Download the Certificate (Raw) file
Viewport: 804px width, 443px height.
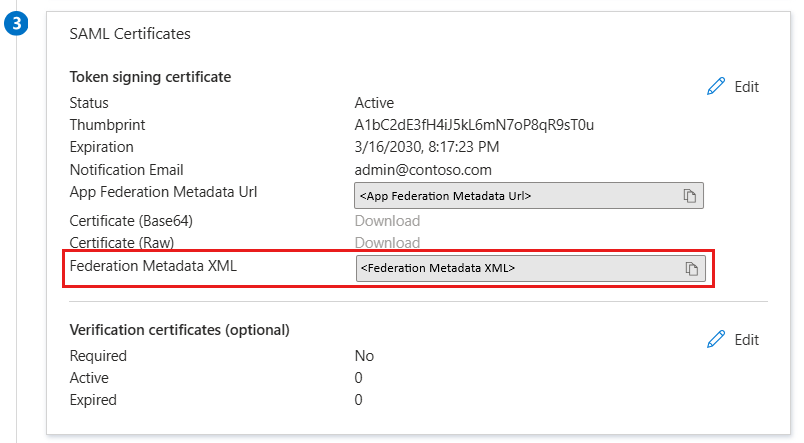point(387,243)
